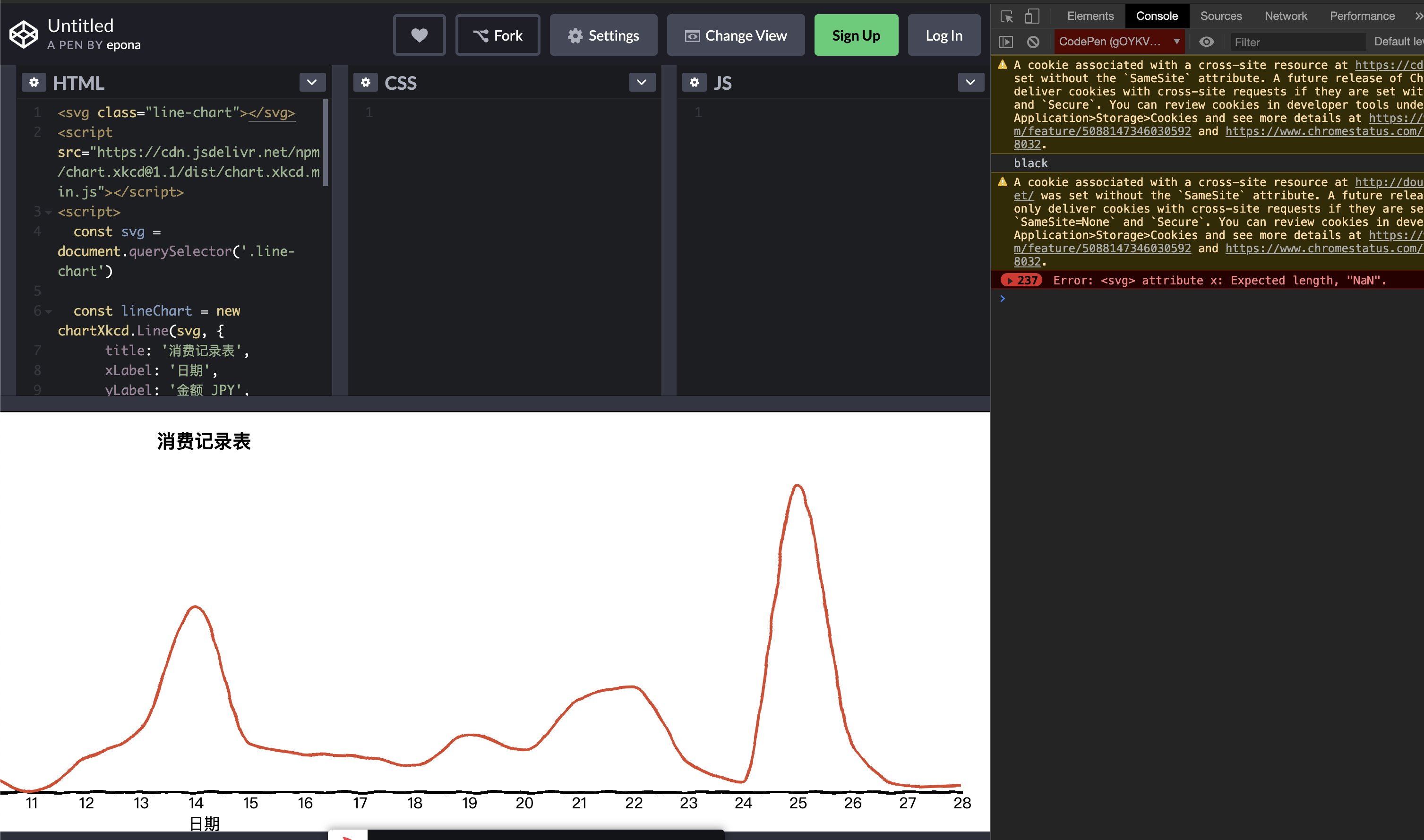Click the first warning triangle icon
The height and width of the screenshot is (840, 1424).
(1003, 65)
